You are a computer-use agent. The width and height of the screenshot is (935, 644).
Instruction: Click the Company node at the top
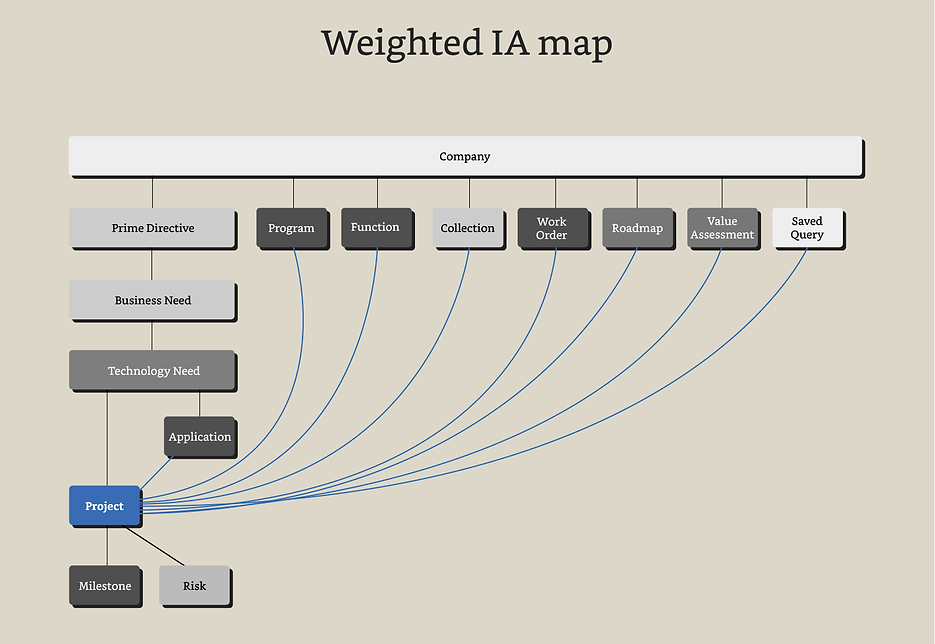point(466,156)
